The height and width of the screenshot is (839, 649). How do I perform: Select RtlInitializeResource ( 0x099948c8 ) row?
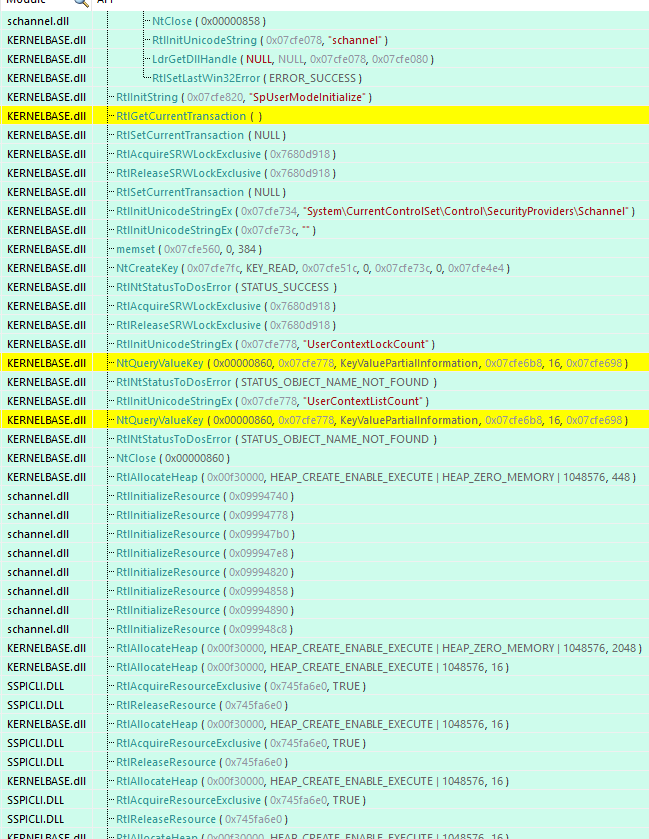click(324, 629)
